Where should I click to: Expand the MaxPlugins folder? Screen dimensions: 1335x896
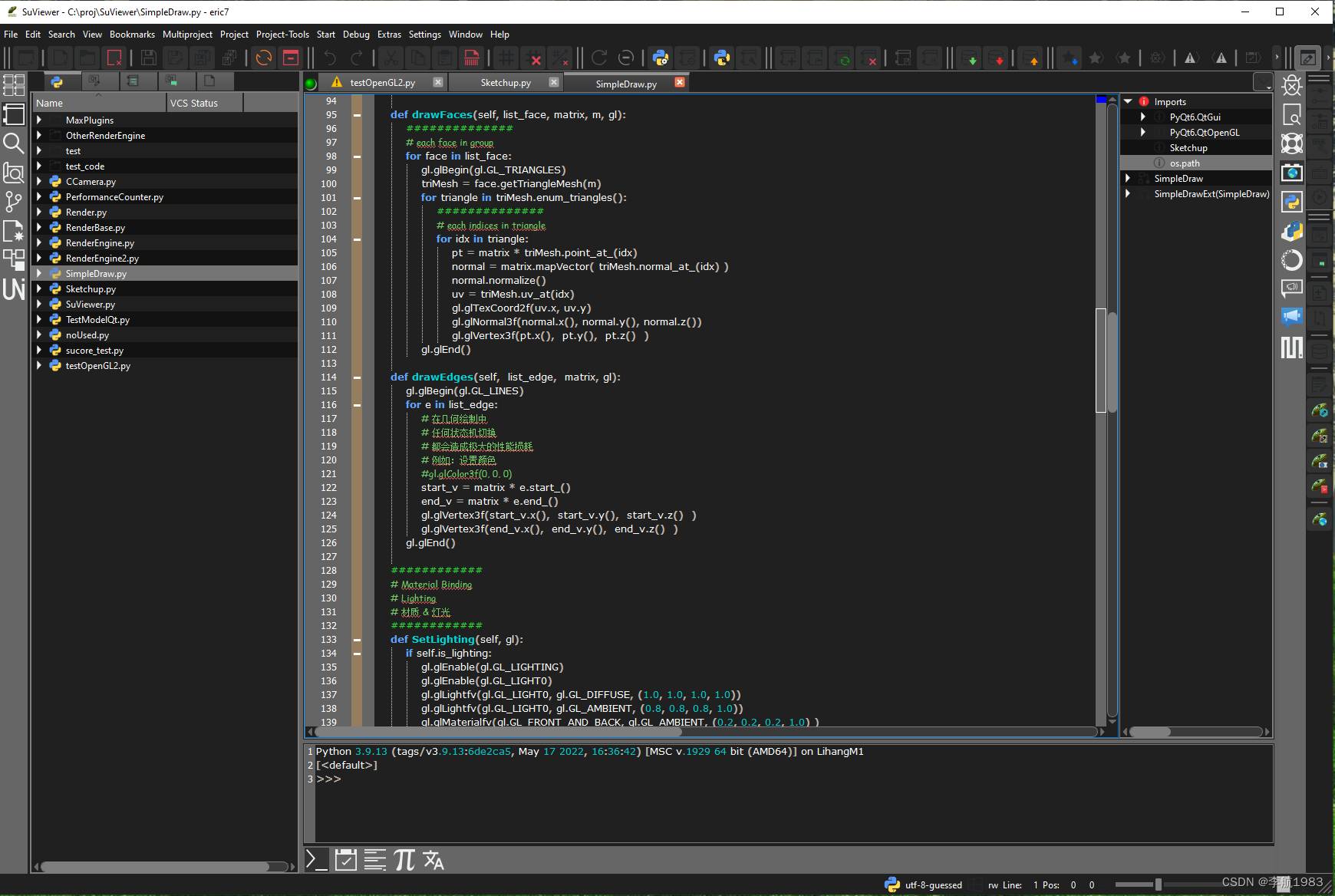pos(38,120)
